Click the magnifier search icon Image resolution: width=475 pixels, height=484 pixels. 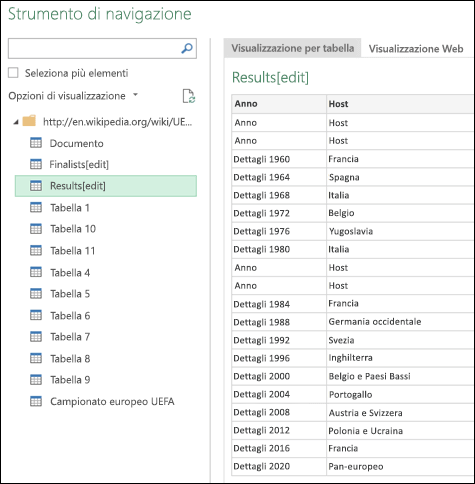(x=187, y=49)
